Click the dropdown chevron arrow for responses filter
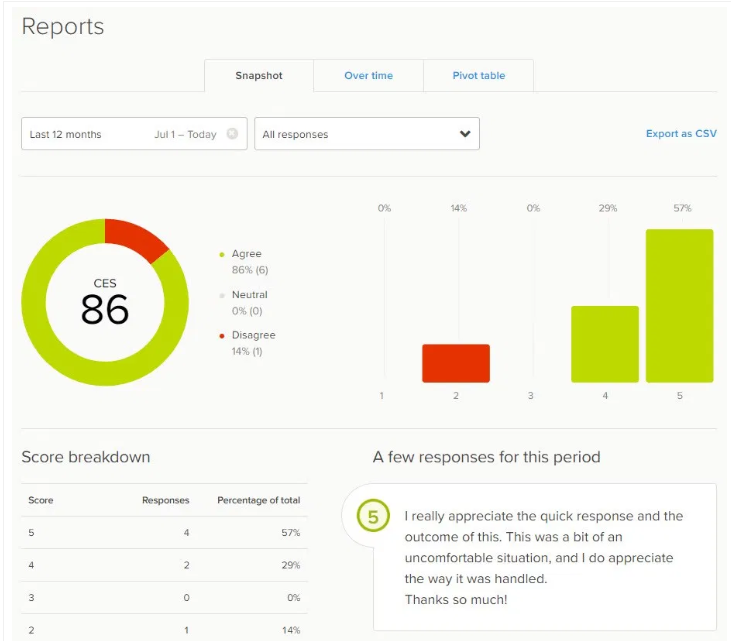Image resolution: width=731 pixels, height=641 pixels. (x=464, y=134)
